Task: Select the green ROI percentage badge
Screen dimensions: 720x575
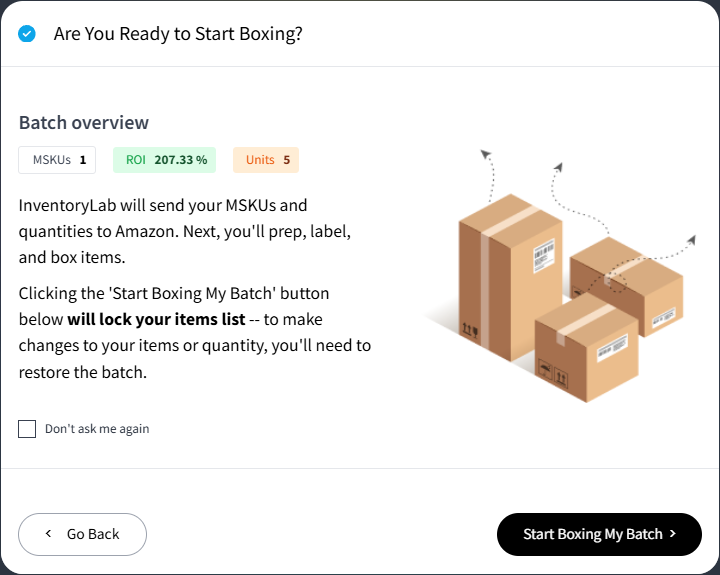Action: coord(164,160)
